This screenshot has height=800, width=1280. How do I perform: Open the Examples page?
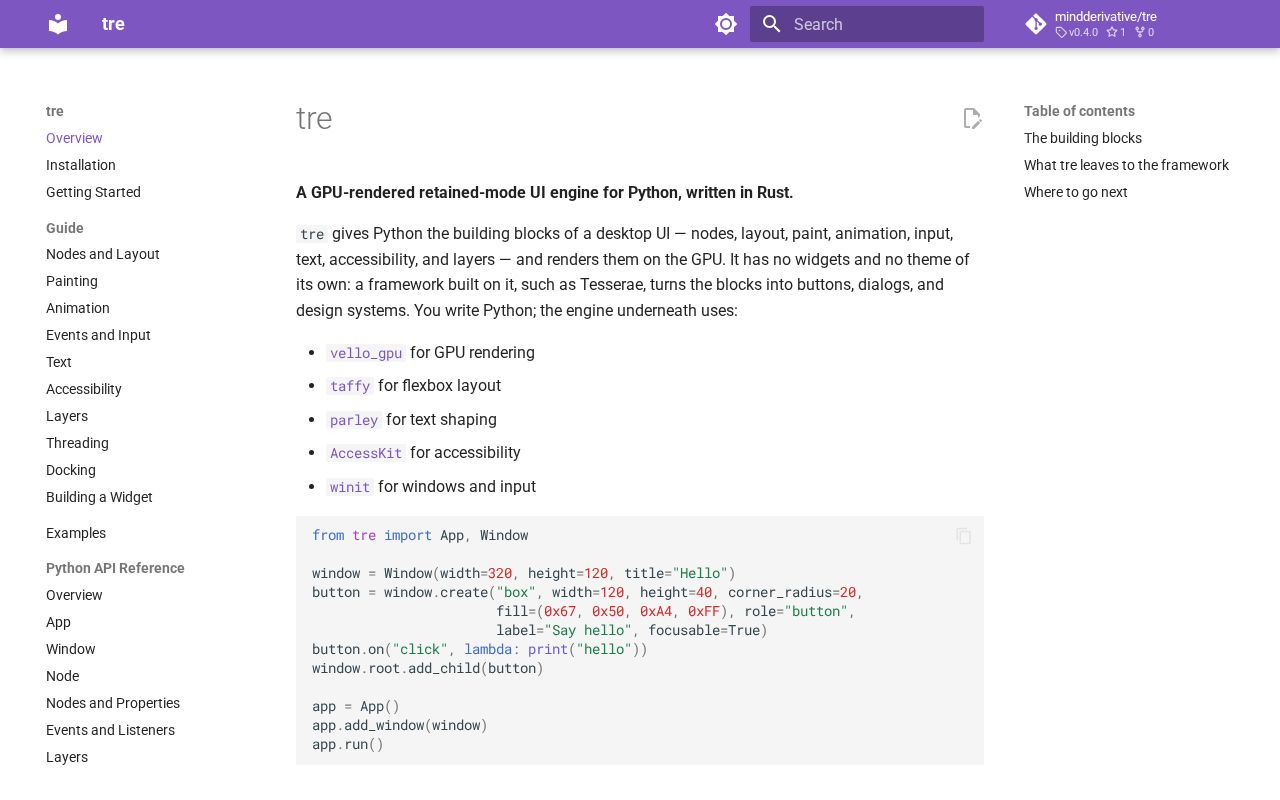76,533
